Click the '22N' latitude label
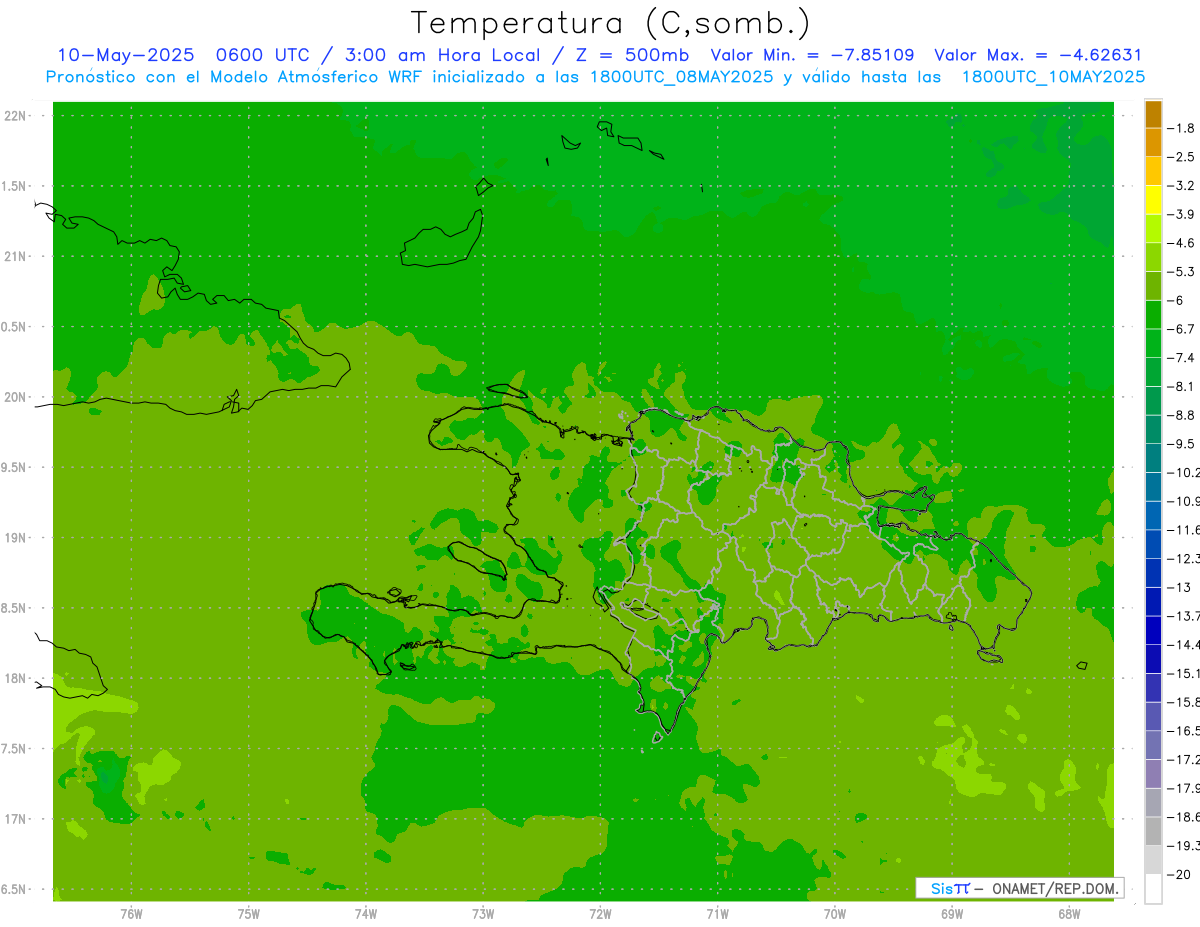This screenshot has height=927, width=1200. [16, 116]
